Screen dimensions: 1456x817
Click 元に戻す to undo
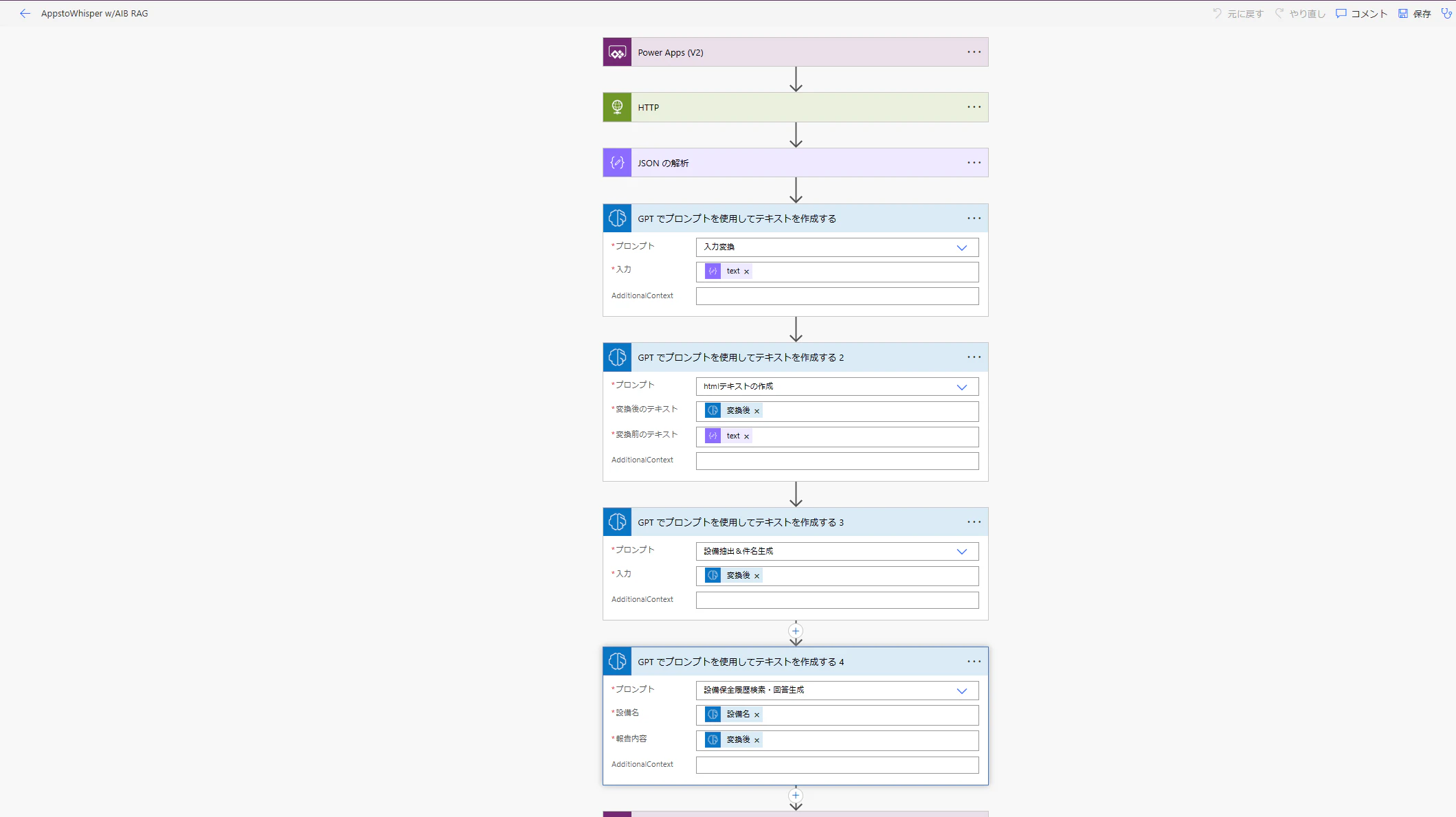coord(1237,14)
